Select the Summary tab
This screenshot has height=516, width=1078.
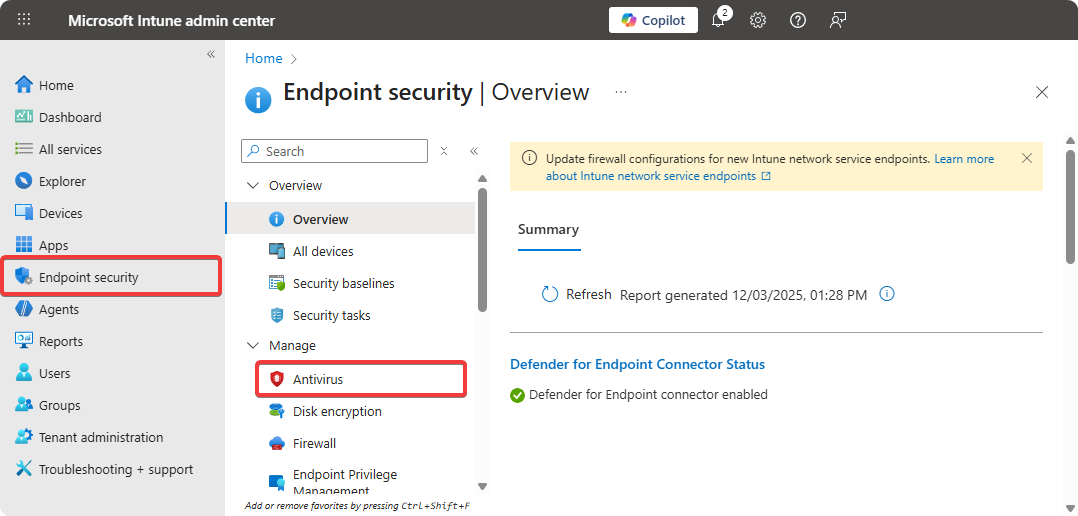point(548,229)
